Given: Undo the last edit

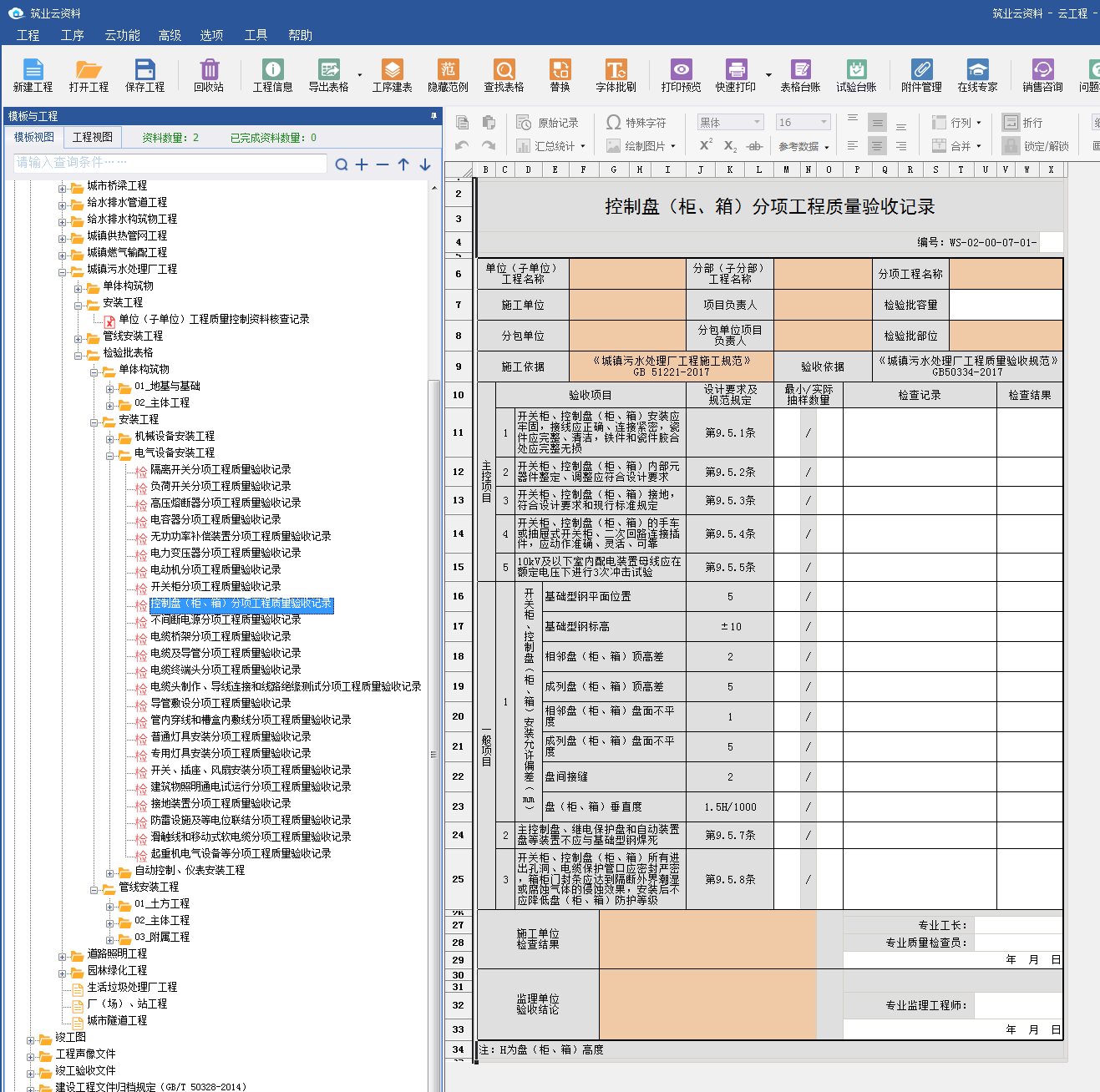Looking at the screenshot, I should 463,145.
